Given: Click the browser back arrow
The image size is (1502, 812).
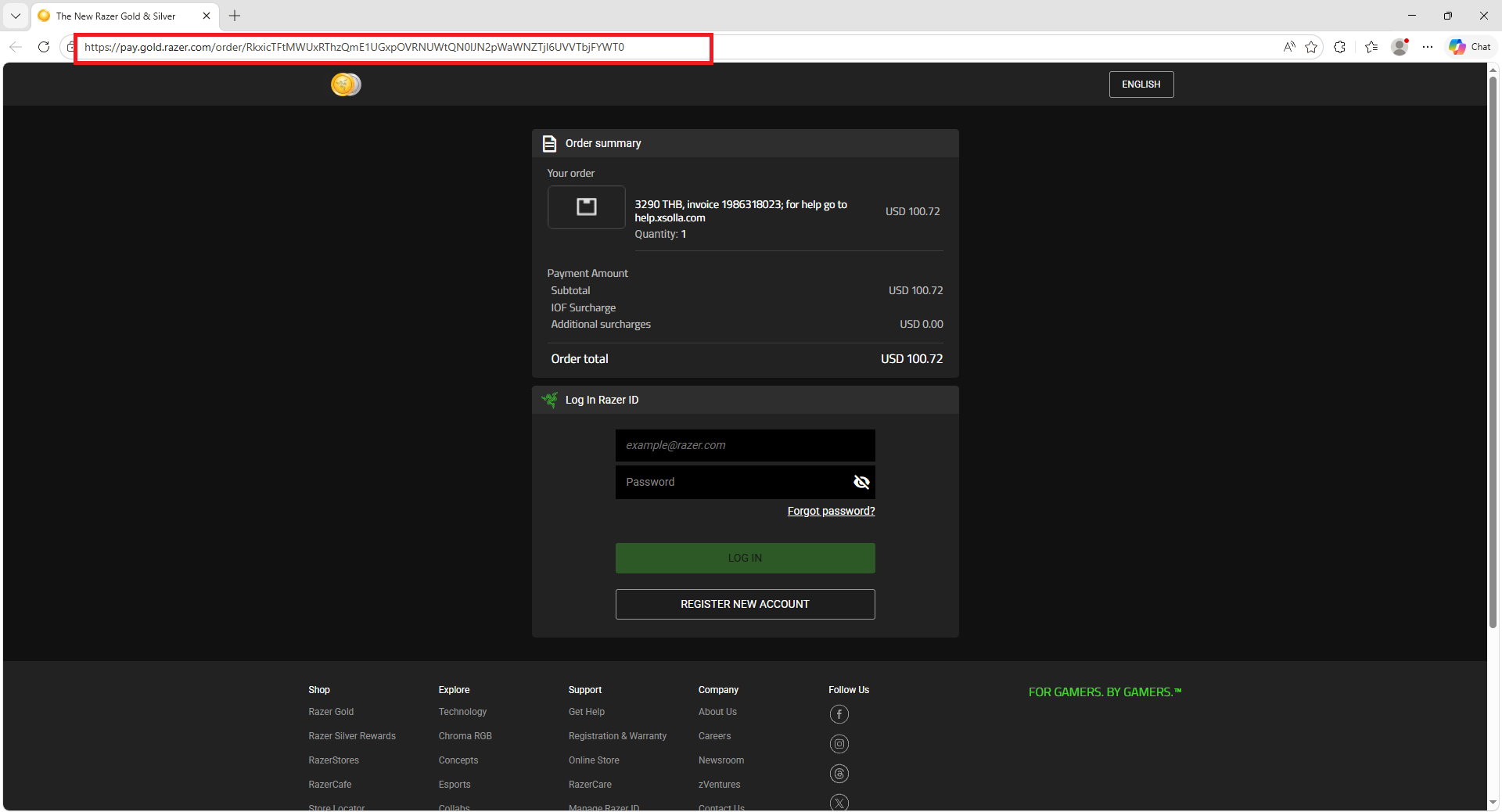Looking at the screenshot, I should (16, 47).
